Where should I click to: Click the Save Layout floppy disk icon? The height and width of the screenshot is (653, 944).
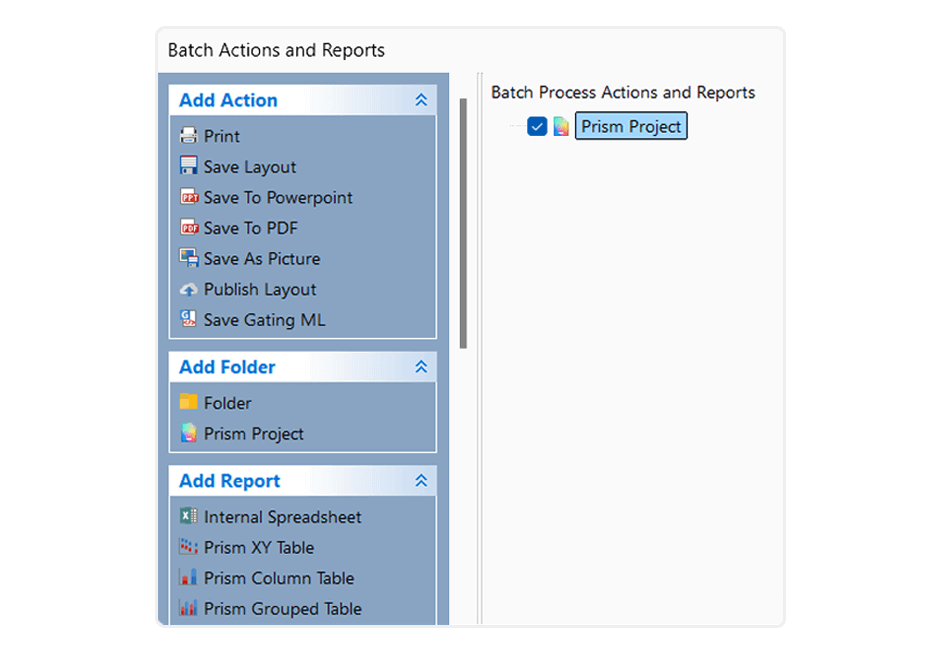click(188, 167)
